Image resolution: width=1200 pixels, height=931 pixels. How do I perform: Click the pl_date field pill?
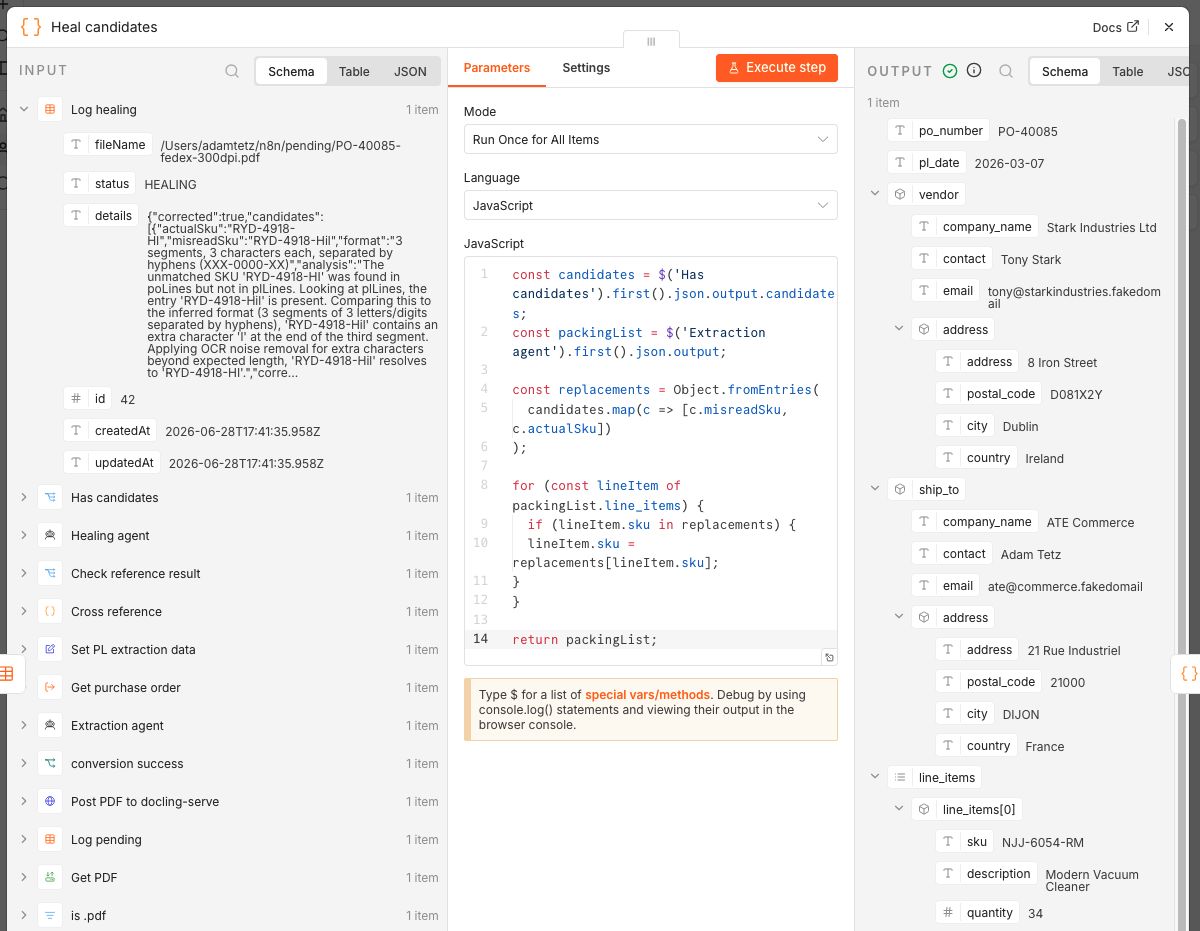(x=927, y=163)
